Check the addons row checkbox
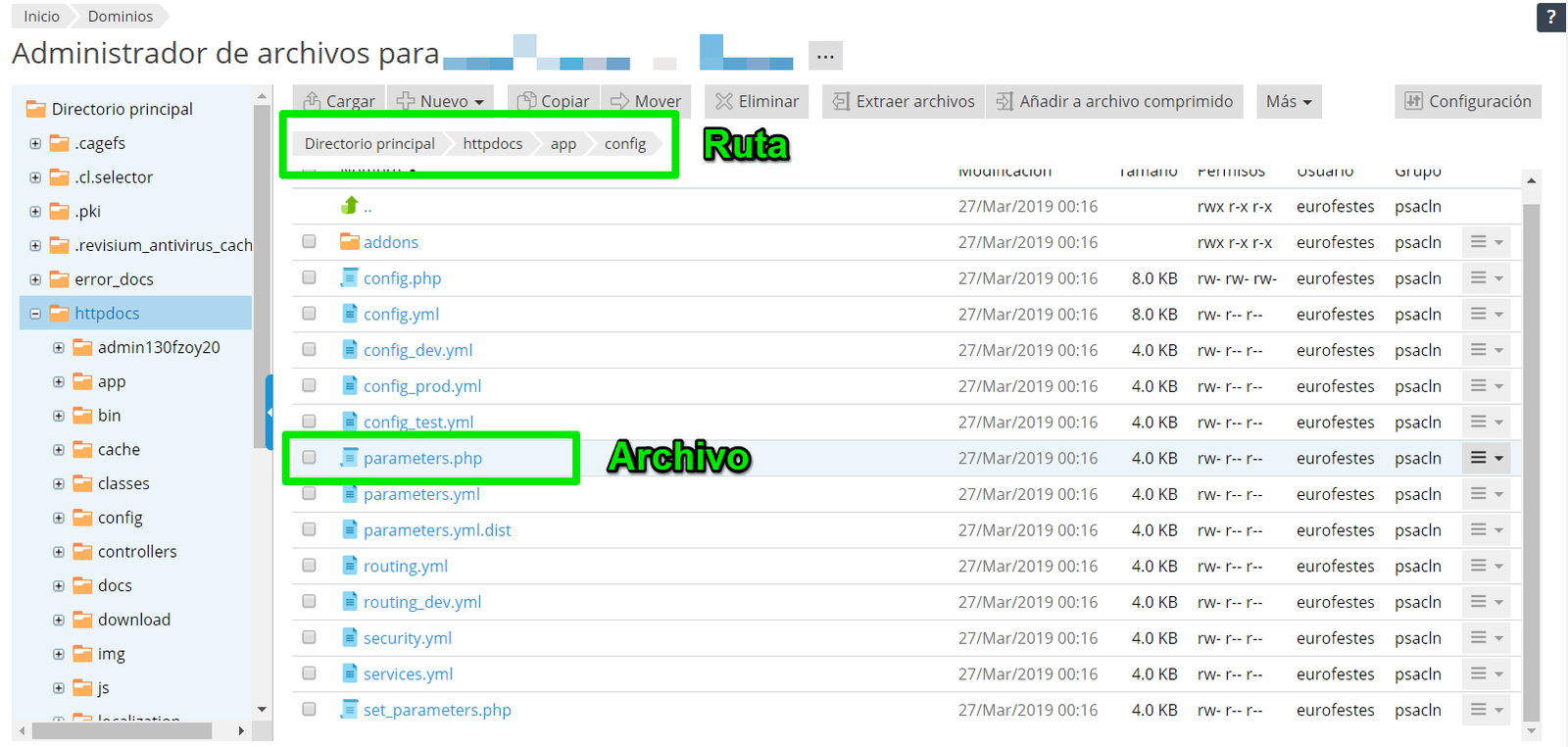Screen dimensions: 1568x747 pyautogui.click(x=309, y=241)
